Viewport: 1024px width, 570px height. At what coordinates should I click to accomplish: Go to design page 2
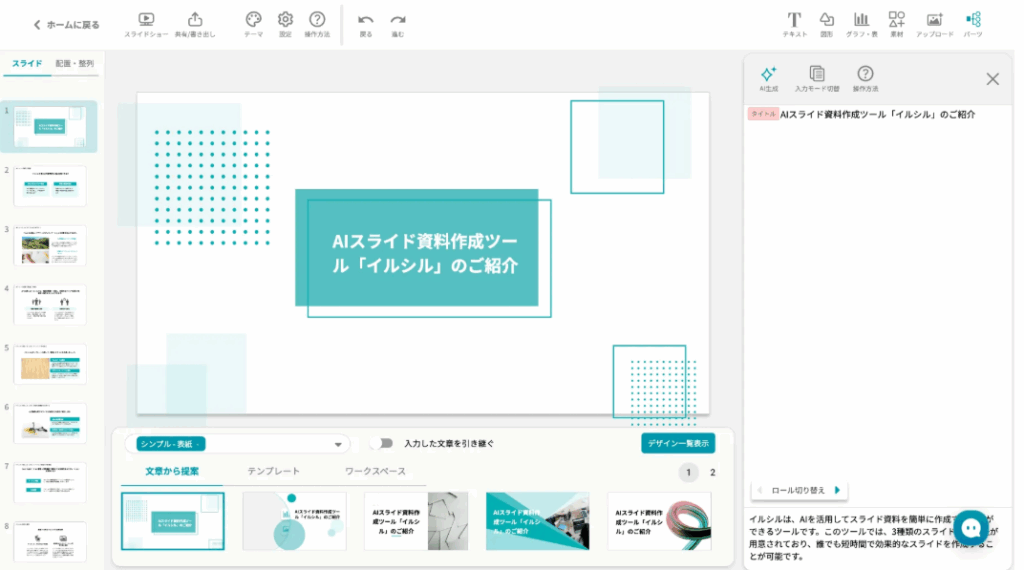tap(712, 473)
